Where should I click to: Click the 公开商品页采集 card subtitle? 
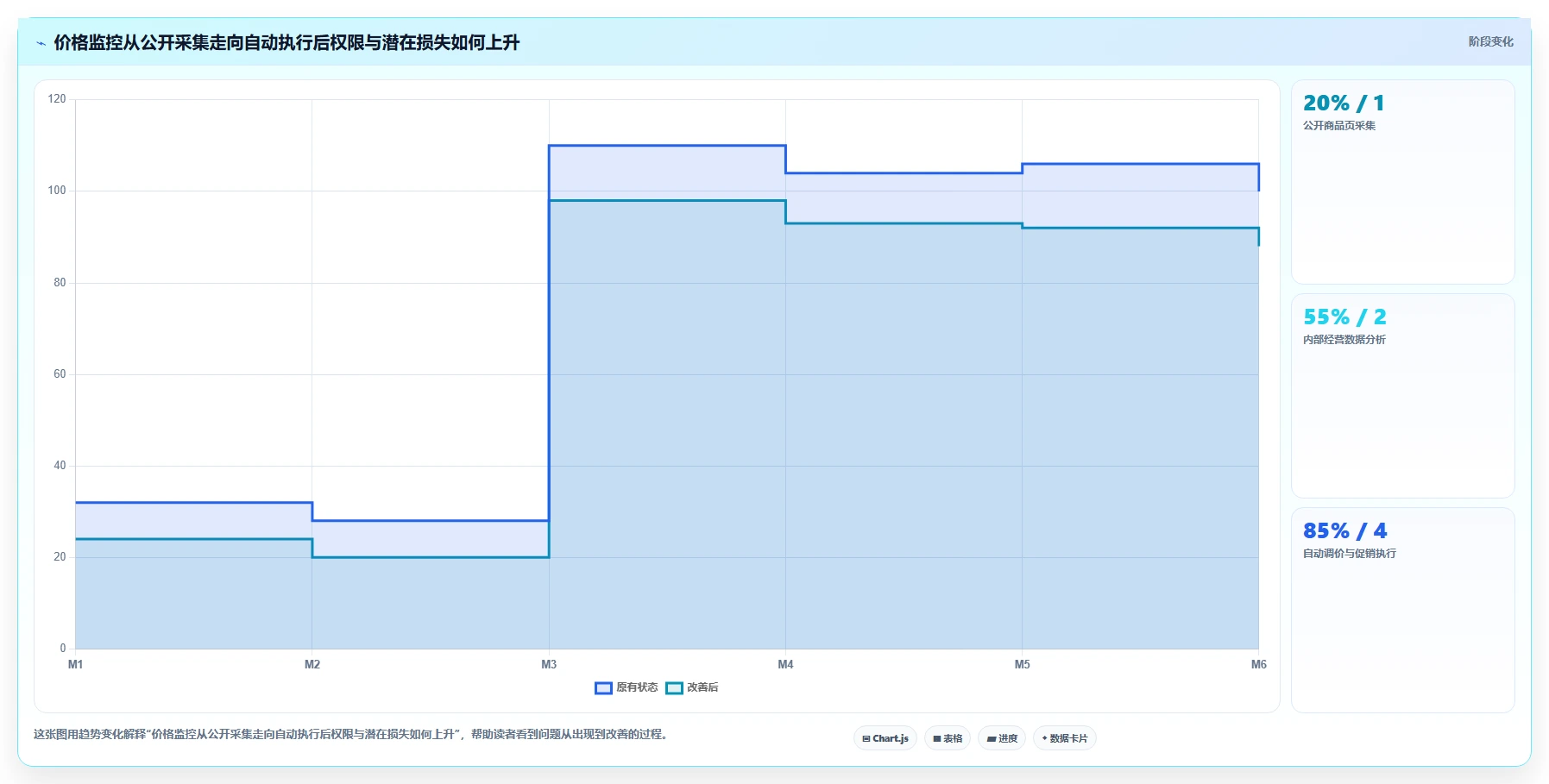(x=1339, y=126)
